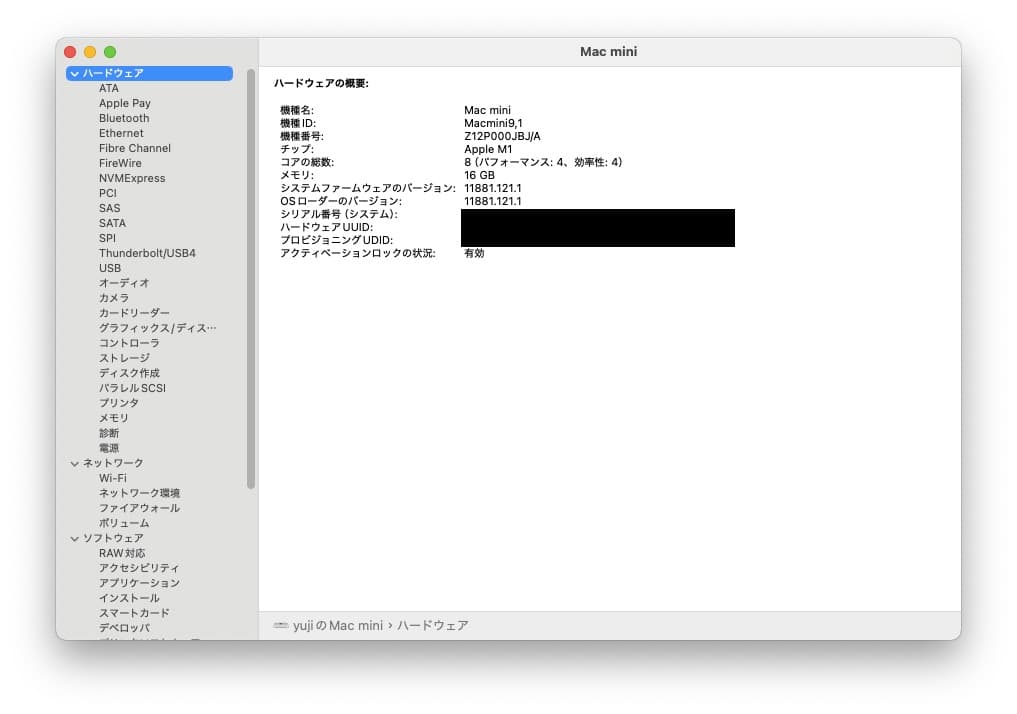
Task: Select Wi-Fi under ネットワーク
Action: coord(113,477)
